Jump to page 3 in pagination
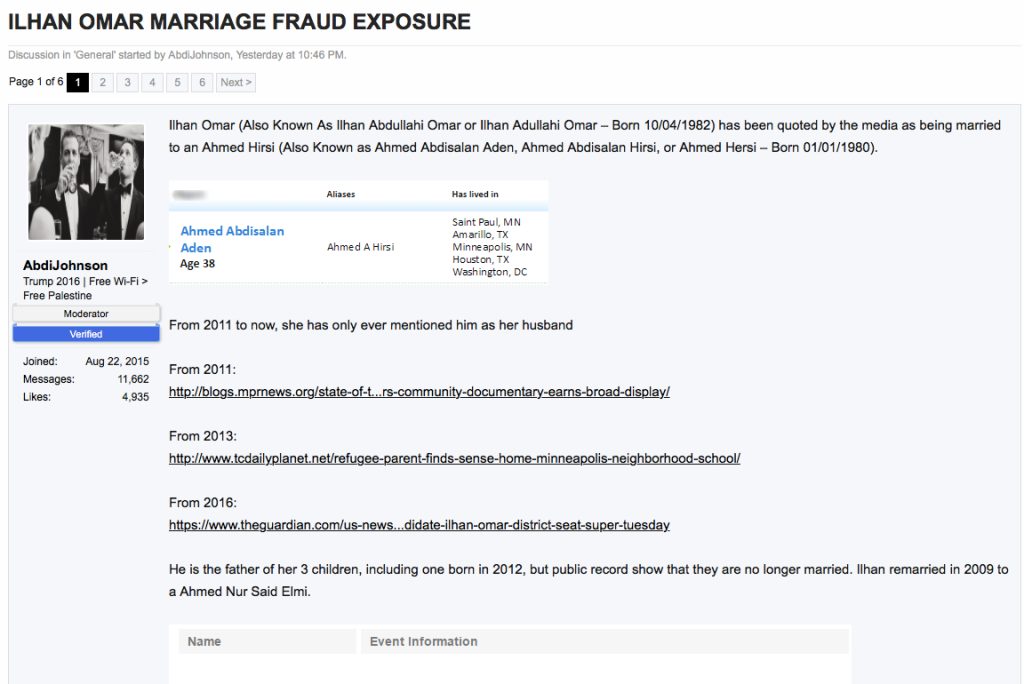The image size is (1024, 684). [128, 82]
